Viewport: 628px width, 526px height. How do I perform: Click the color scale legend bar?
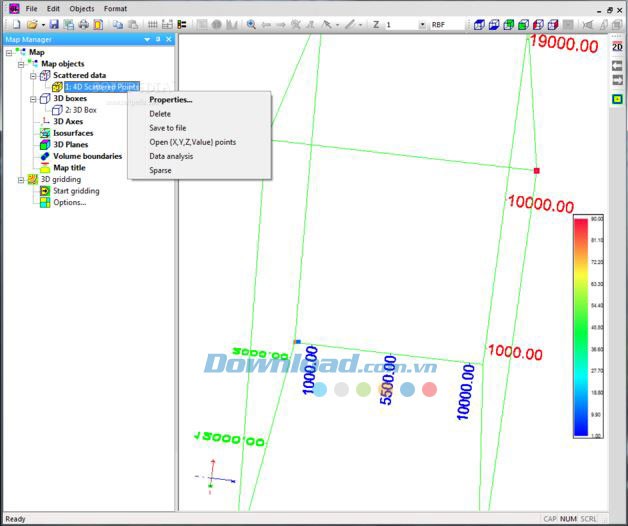coord(581,327)
